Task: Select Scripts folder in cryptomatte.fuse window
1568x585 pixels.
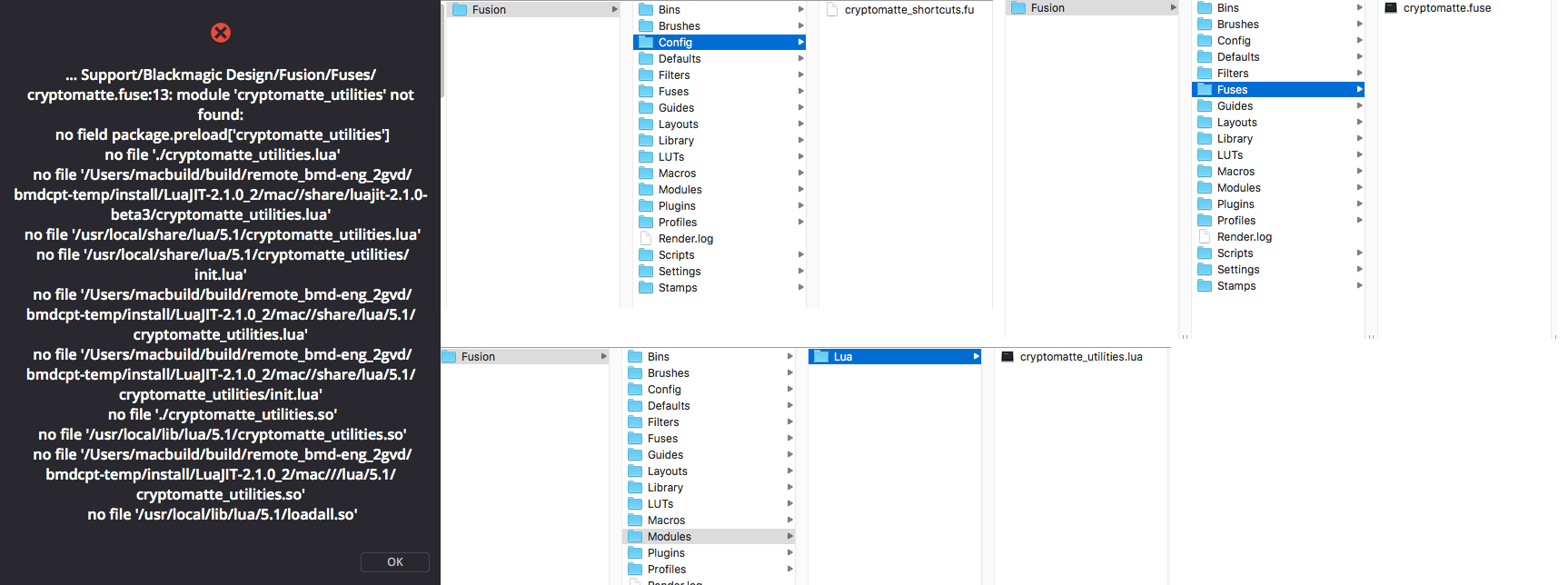Action: point(1278,253)
